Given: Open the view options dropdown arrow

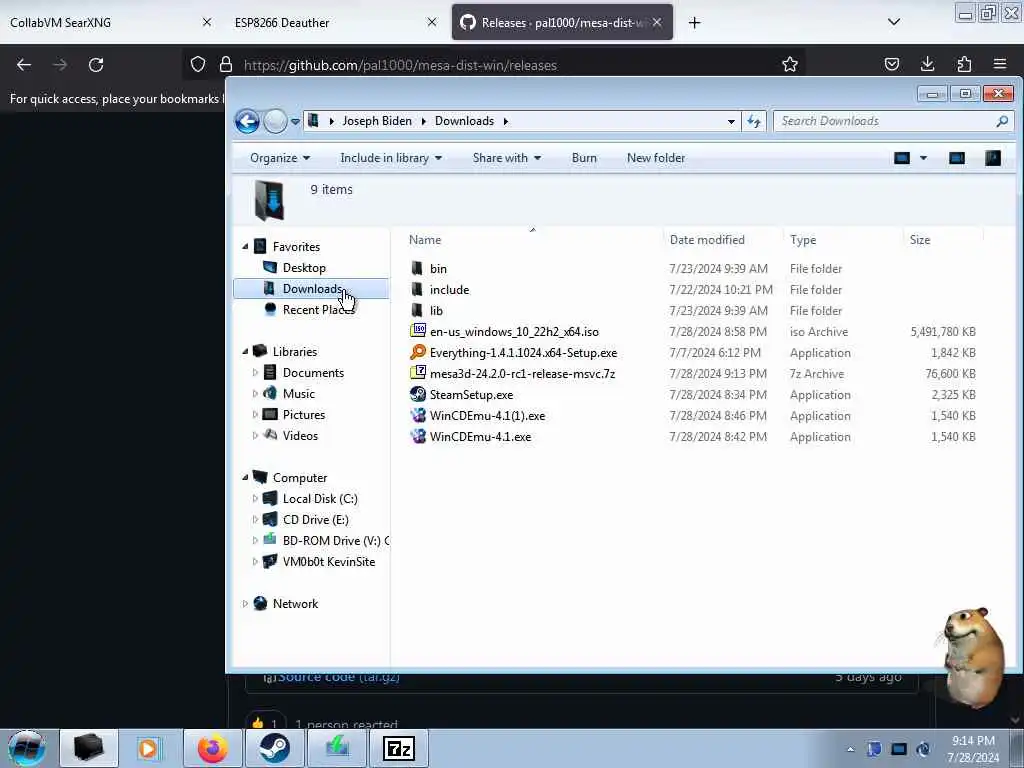Looking at the screenshot, I should [x=923, y=158].
